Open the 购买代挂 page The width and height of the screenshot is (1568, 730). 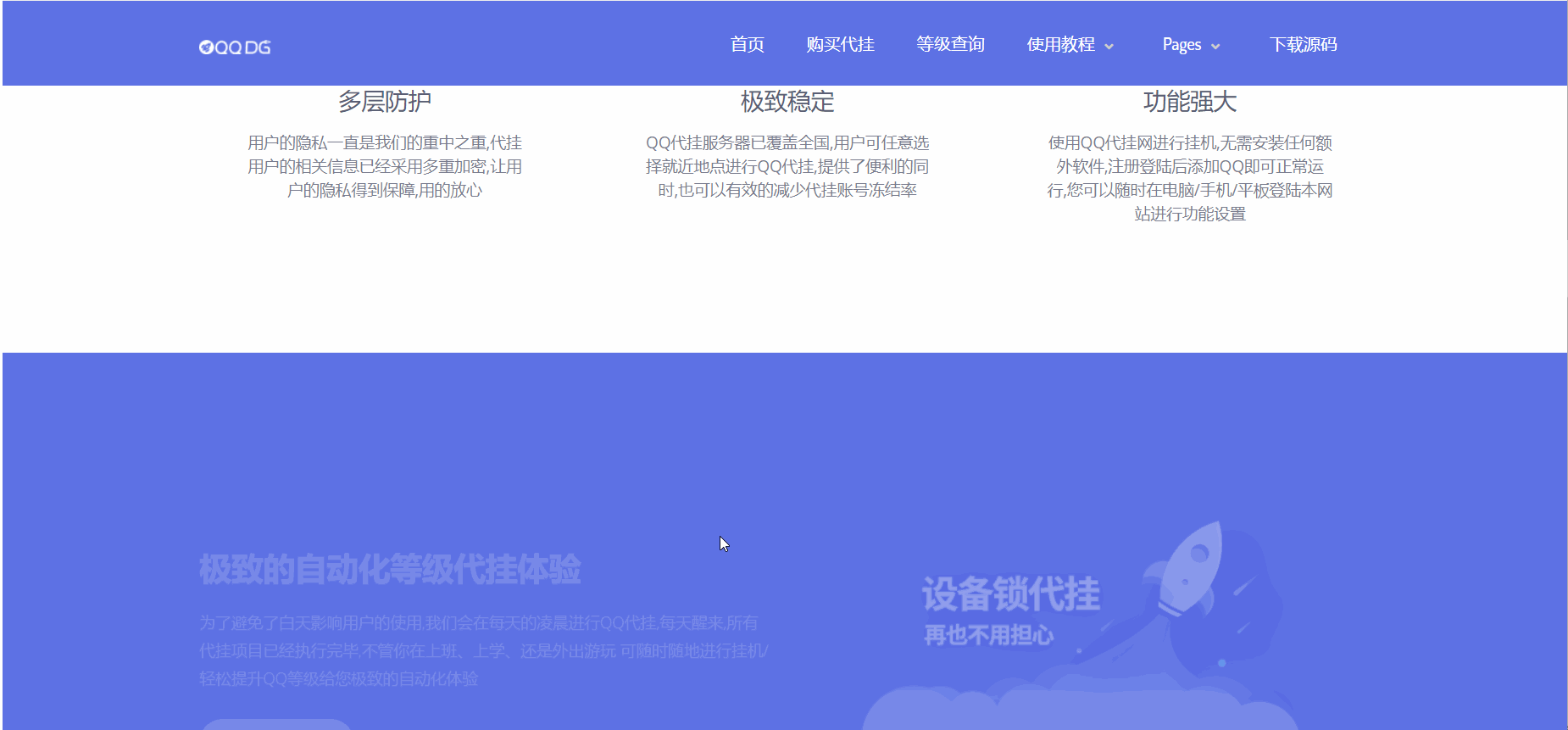840,45
